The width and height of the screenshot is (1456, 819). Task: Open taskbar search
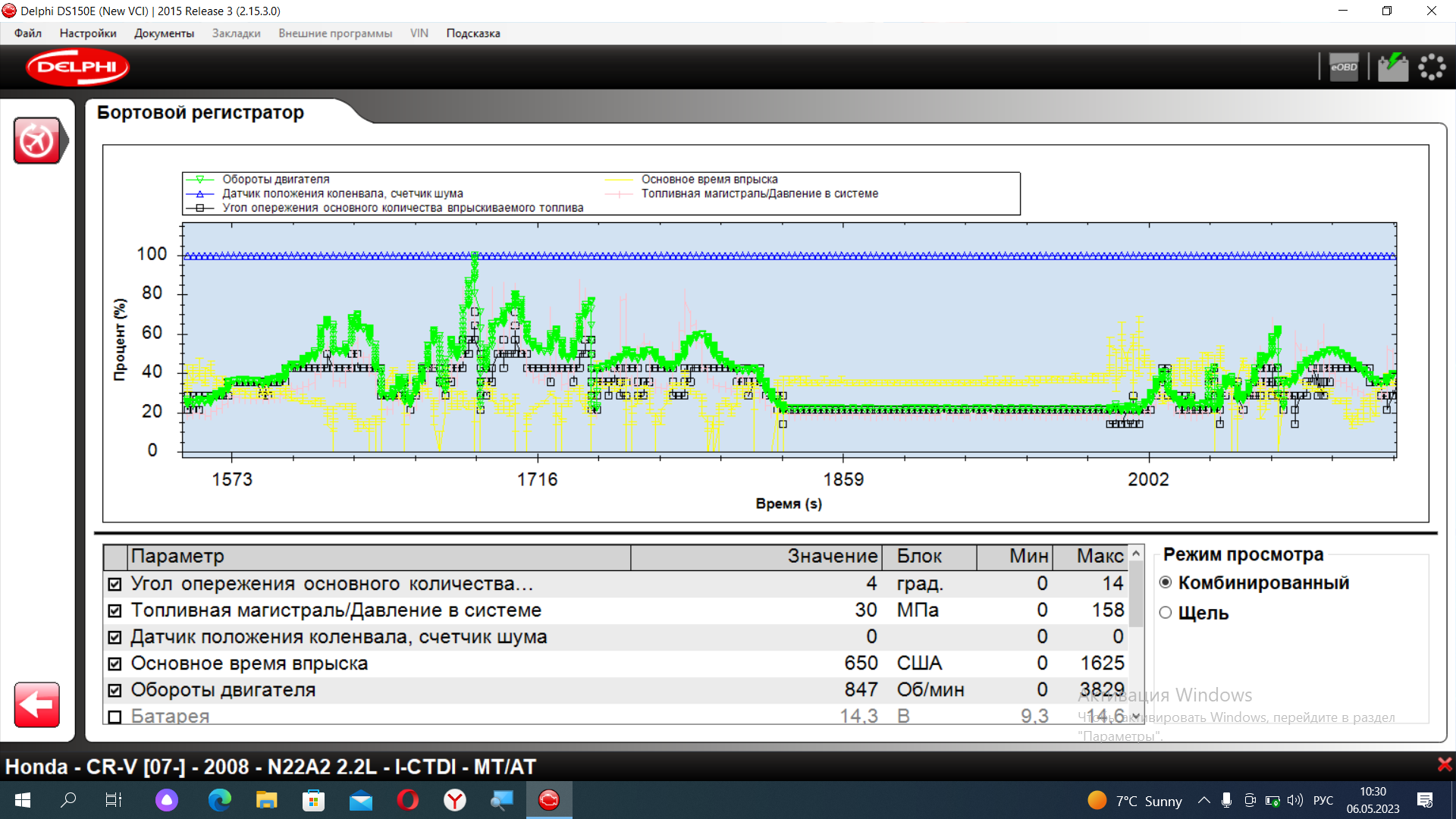(68, 800)
